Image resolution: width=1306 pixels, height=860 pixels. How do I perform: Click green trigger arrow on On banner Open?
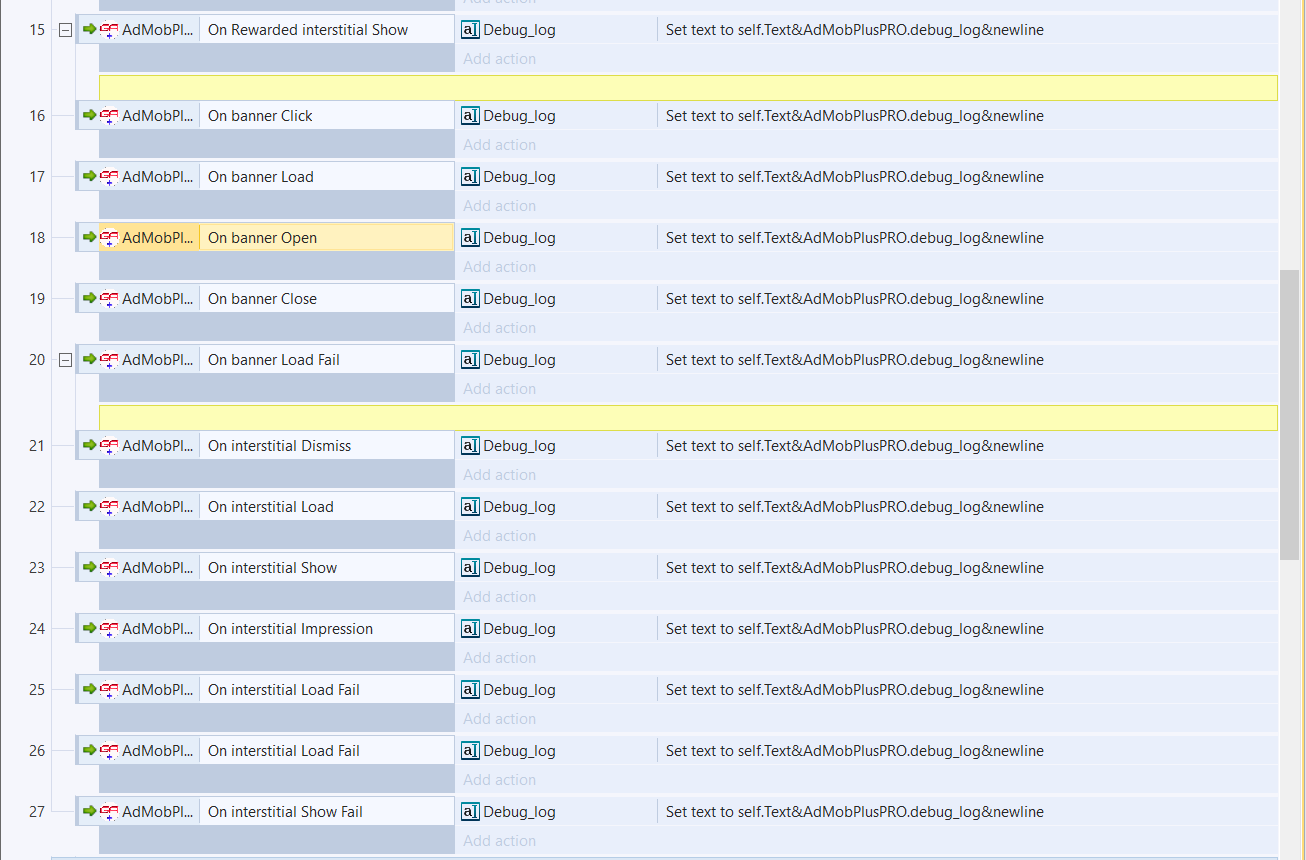89,238
